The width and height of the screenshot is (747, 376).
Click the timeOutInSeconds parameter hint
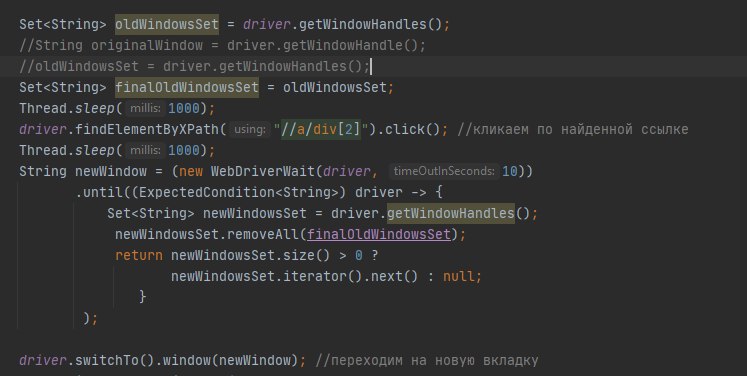(x=444, y=171)
